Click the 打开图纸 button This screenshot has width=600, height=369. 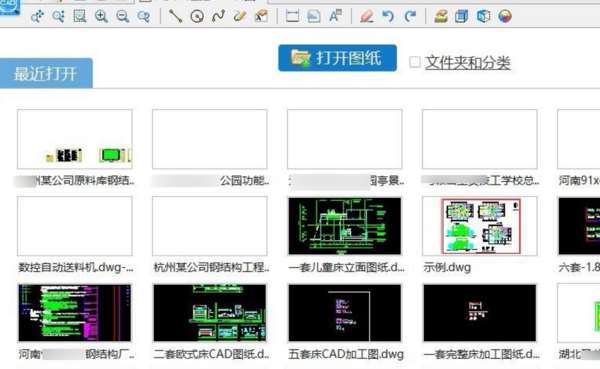[338, 58]
